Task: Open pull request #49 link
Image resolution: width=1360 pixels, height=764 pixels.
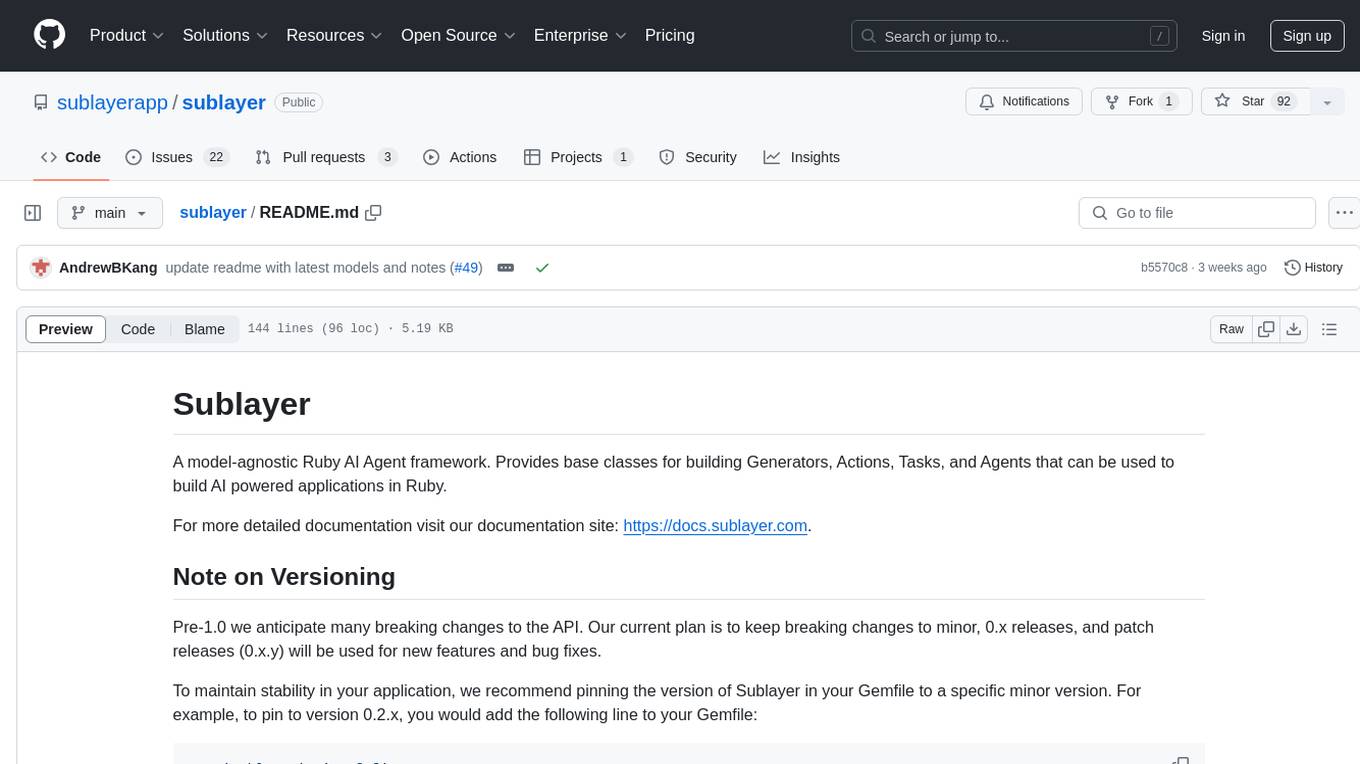Action: click(x=467, y=268)
